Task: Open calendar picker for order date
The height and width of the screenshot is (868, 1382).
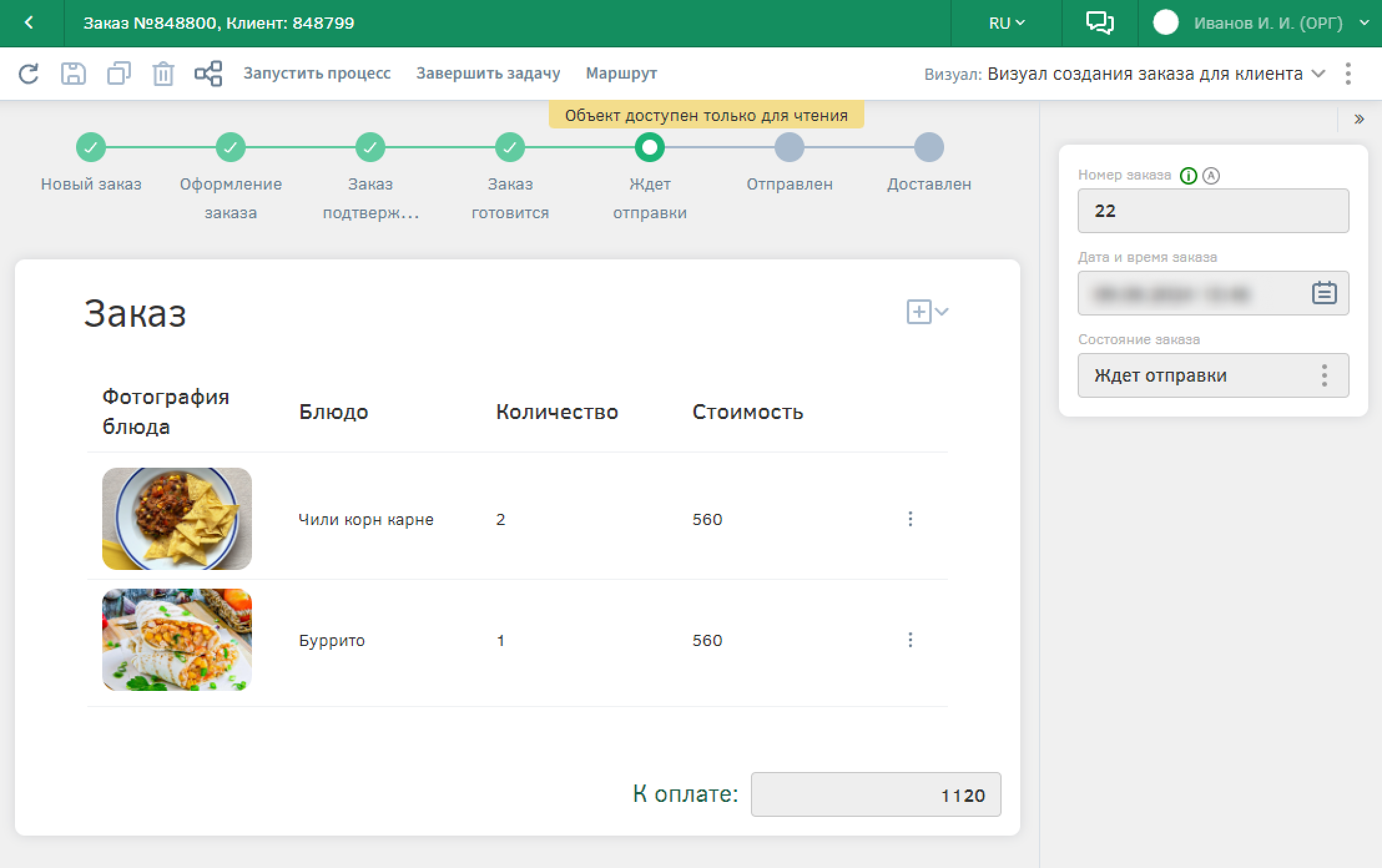Action: point(1324,292)
